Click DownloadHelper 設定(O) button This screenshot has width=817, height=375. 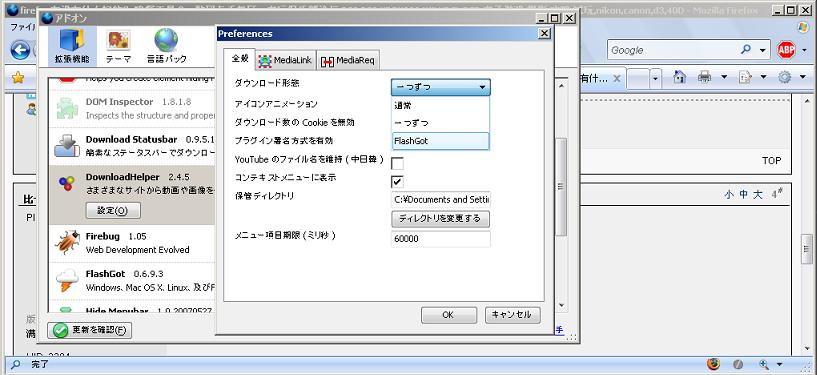pos(113,210)
